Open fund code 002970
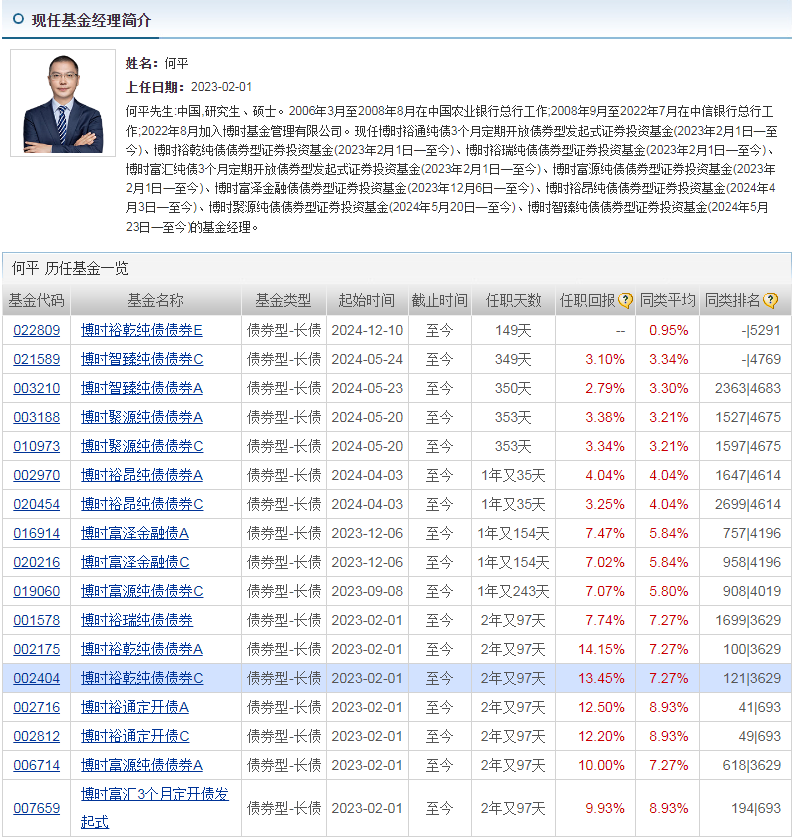The height and width of the screenshot is (839, 793). (36, 475)
